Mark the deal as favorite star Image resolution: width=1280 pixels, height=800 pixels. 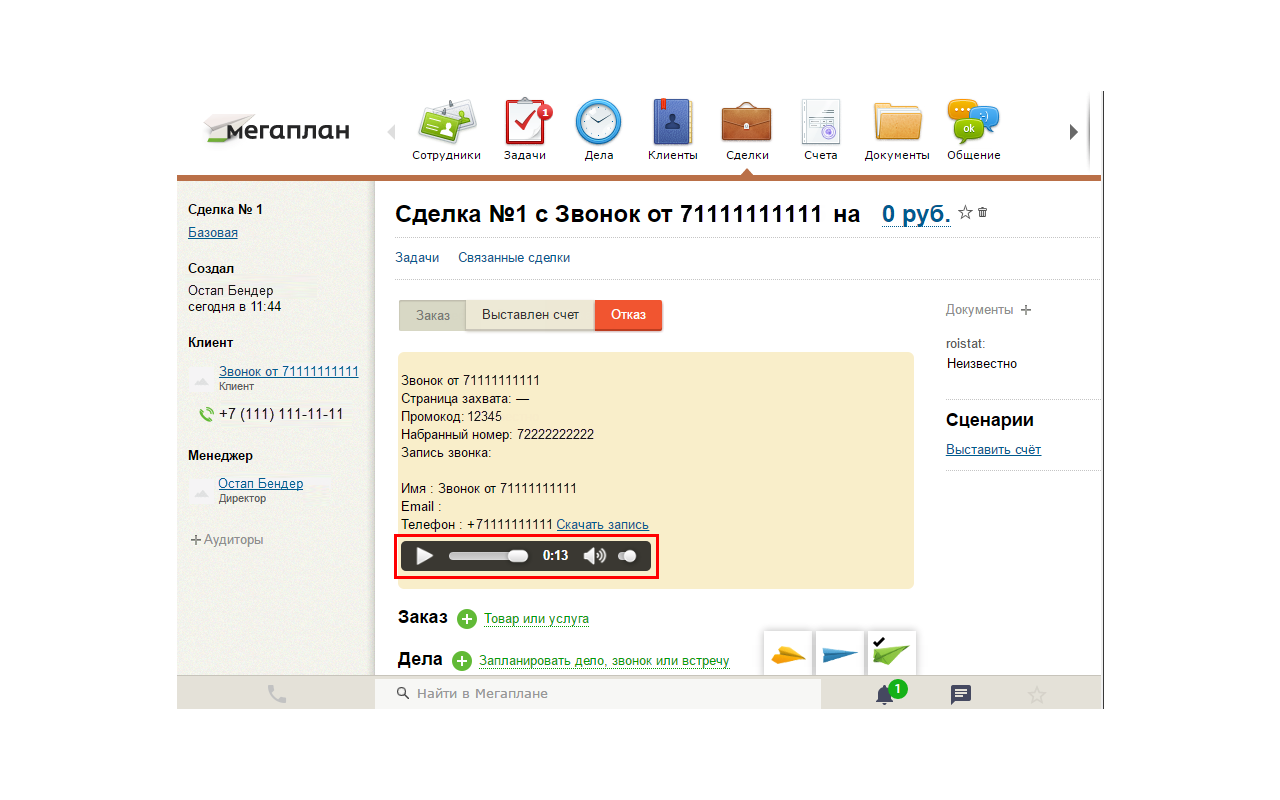tap(965, 212)
